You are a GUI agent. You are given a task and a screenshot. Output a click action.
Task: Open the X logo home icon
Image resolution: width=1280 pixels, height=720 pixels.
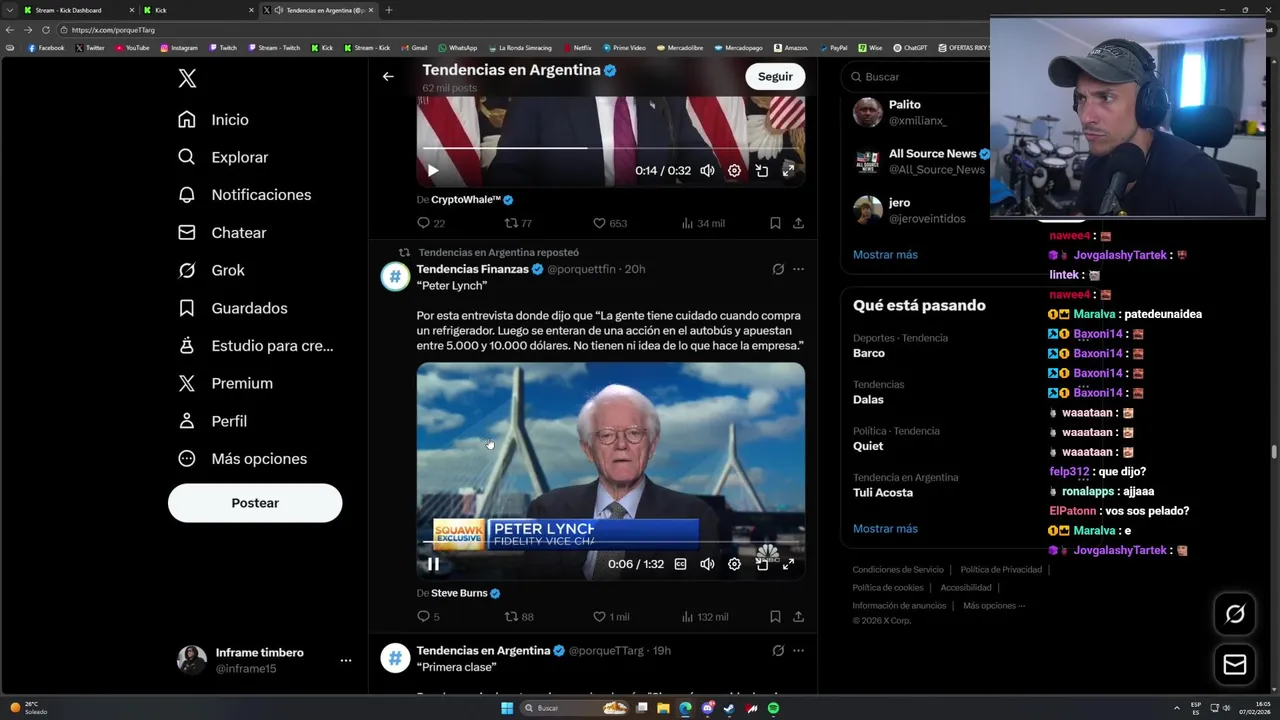coord(187,78)
